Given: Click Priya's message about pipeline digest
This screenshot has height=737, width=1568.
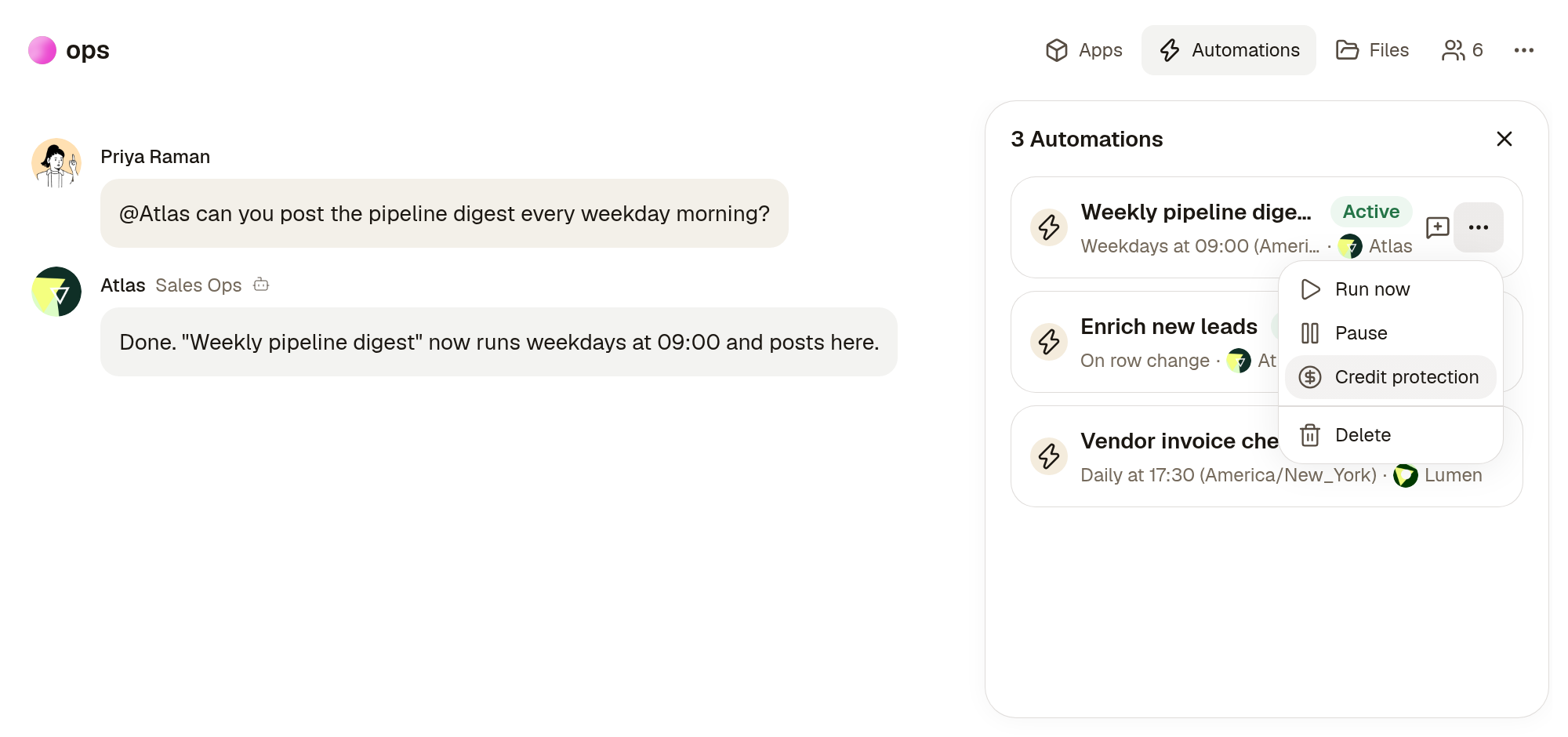Looking at the screenshot, I should (444, 213).
